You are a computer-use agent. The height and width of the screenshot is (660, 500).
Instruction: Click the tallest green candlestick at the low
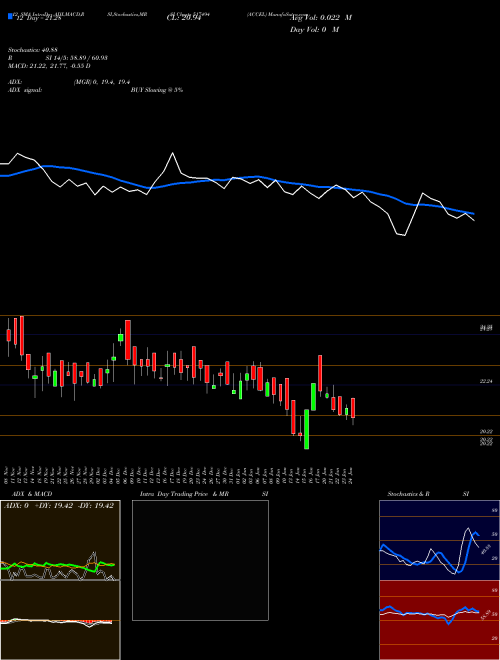pyautogui.click(x=306, y=429)
